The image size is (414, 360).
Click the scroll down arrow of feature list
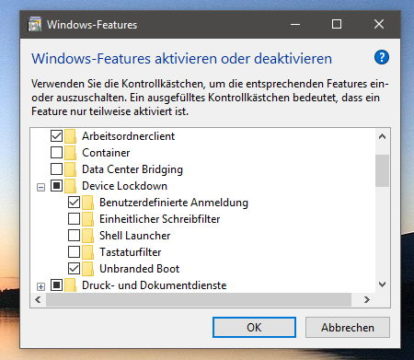(382, 284)
